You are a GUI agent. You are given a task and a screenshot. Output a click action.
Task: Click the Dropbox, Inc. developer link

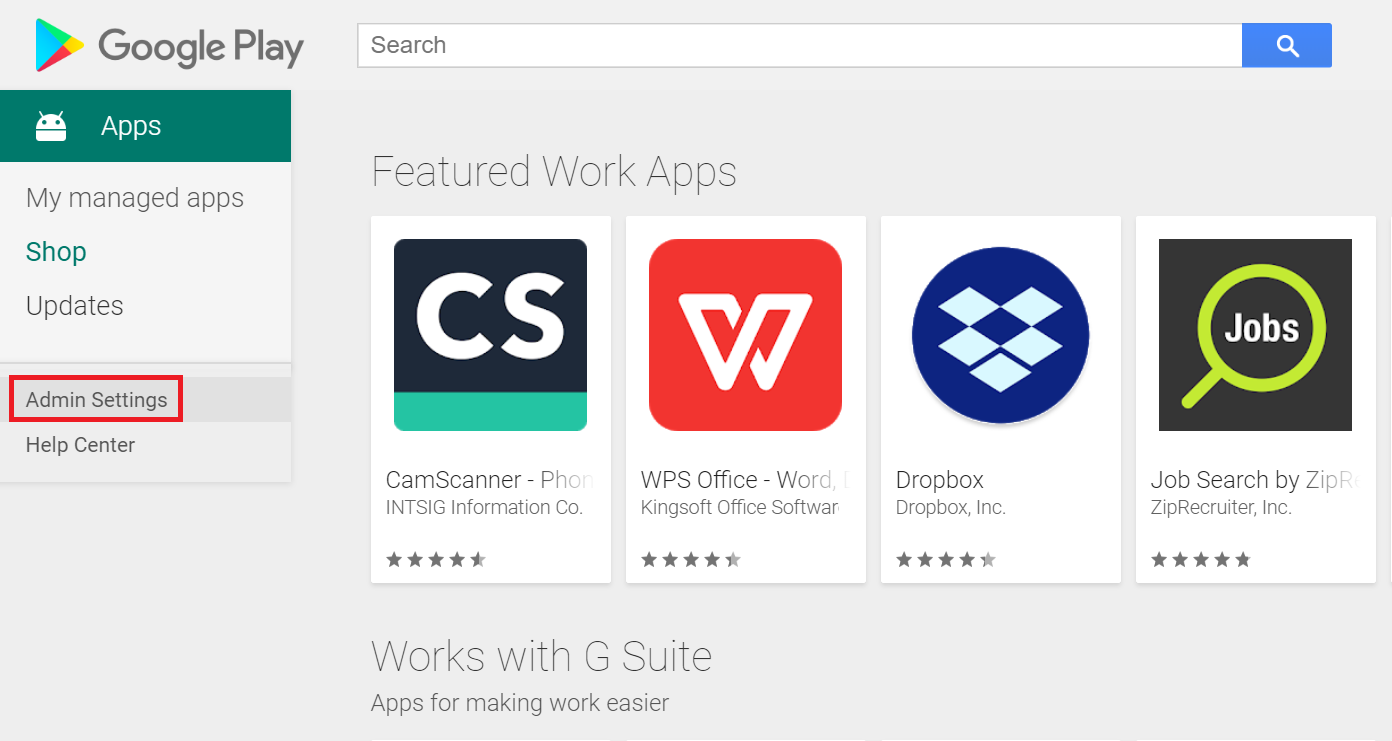pyautogui.click(x=951, y=508)
